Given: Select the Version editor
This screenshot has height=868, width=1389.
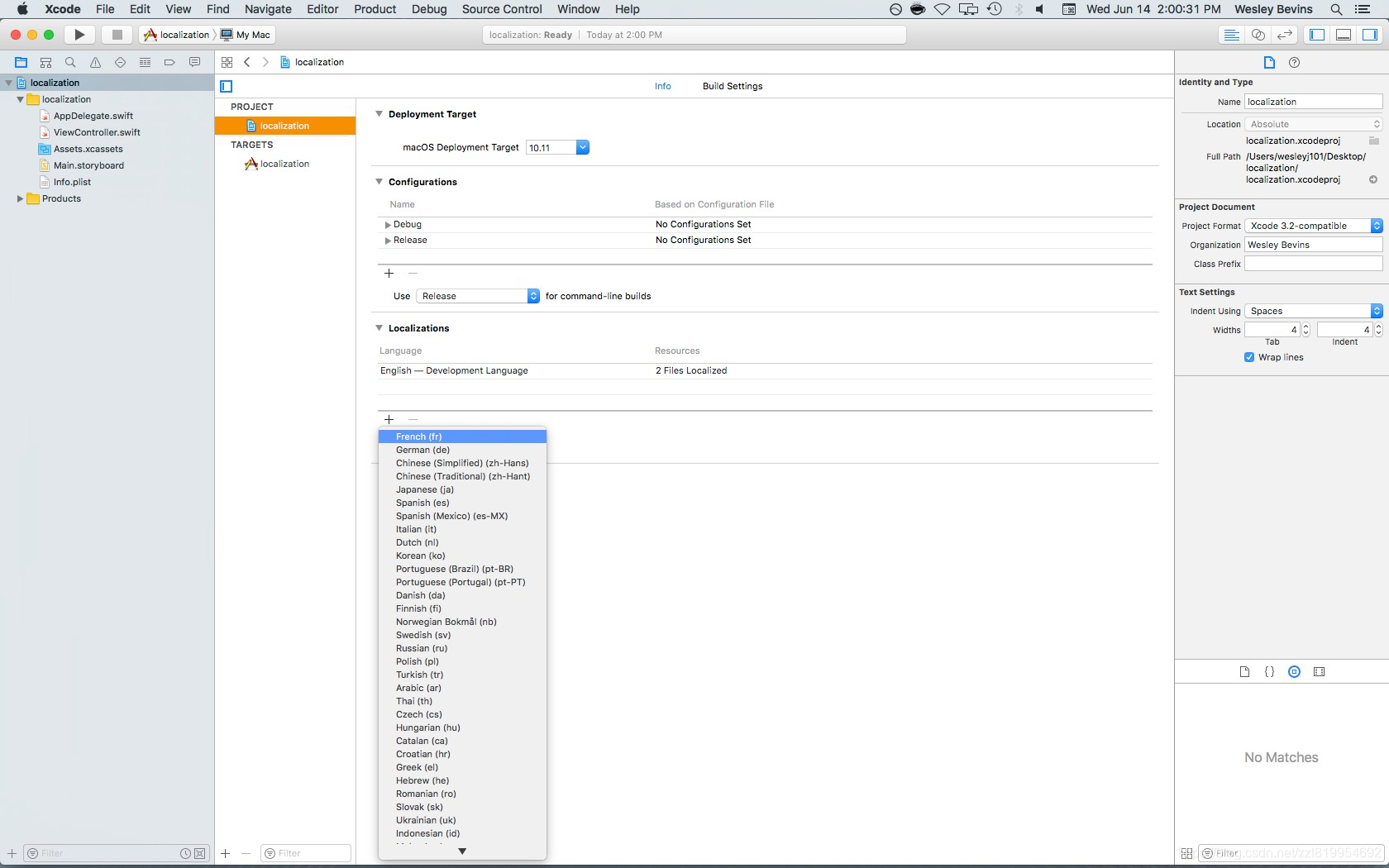Looking at the screenshot, I should [x=1285, y=35].
